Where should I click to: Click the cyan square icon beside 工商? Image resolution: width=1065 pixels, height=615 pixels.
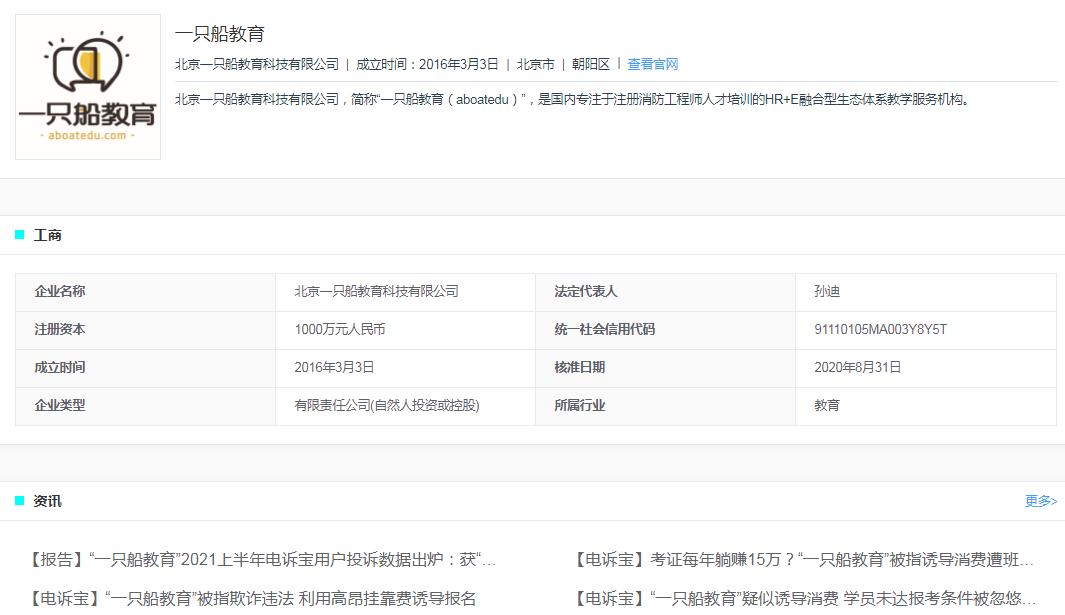[x=17, y=235]
